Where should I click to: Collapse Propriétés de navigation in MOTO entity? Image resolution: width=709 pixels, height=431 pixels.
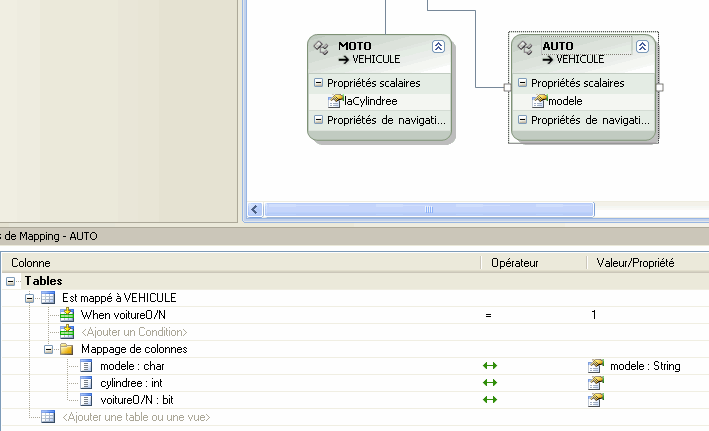318,120
